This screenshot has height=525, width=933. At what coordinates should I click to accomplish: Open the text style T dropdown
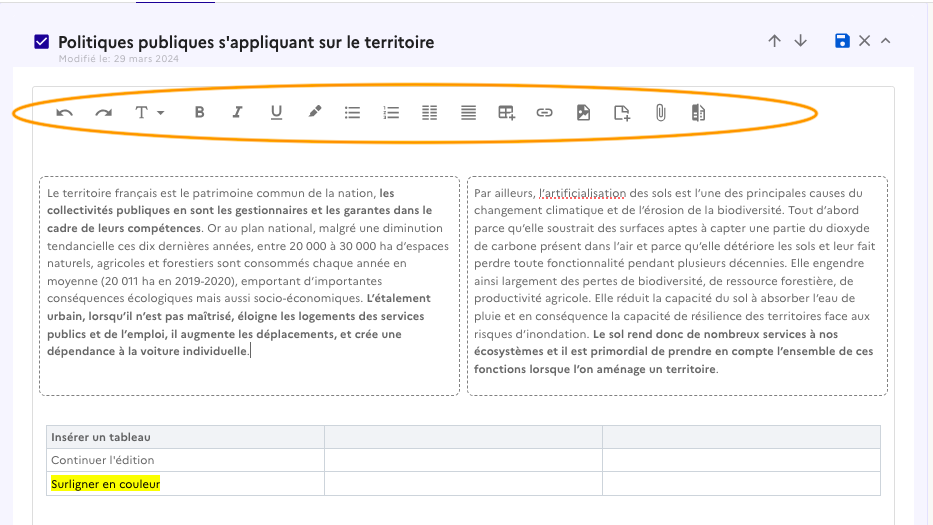149,113
